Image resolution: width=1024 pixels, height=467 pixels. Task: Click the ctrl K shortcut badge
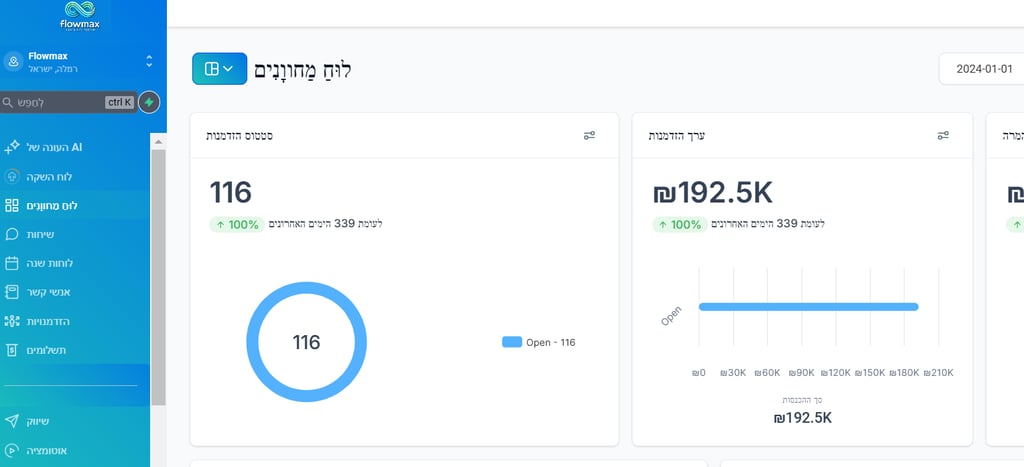[120, 103]
